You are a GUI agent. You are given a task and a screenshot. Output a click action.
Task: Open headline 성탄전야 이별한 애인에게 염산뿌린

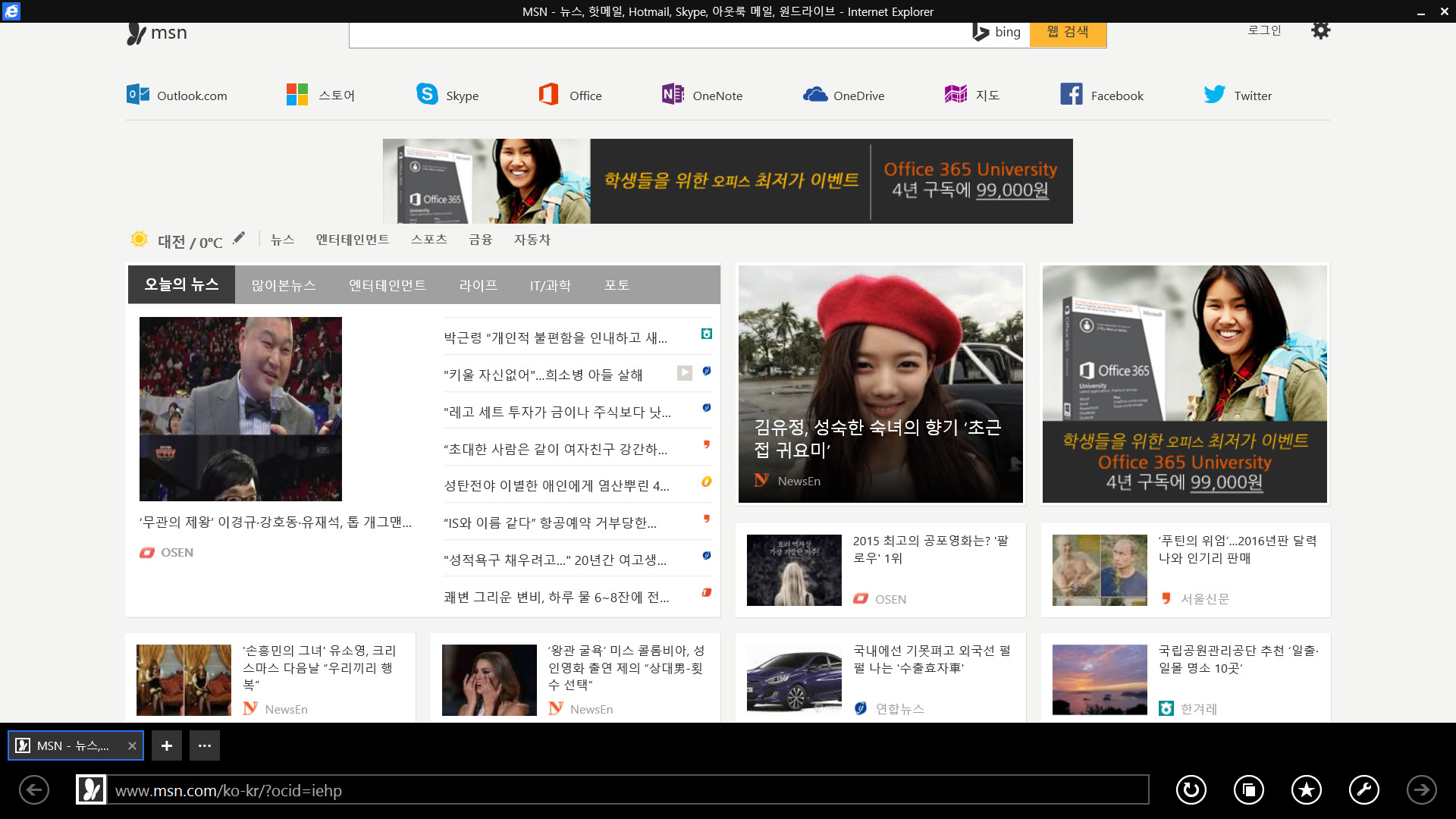tap(557, 485)
